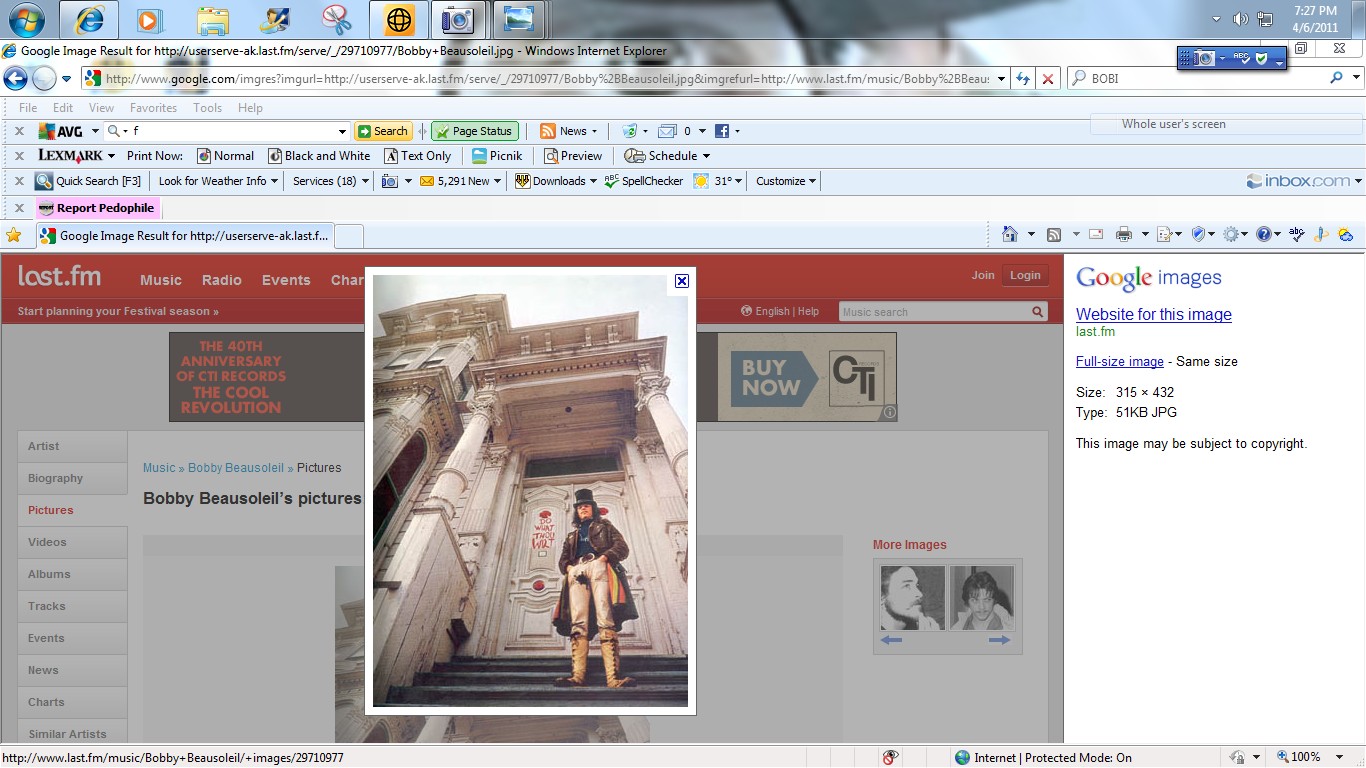The image size is (1366, 768).
Task: Click the IE Home icon in command bar
Action: [x=1009, y=234]
